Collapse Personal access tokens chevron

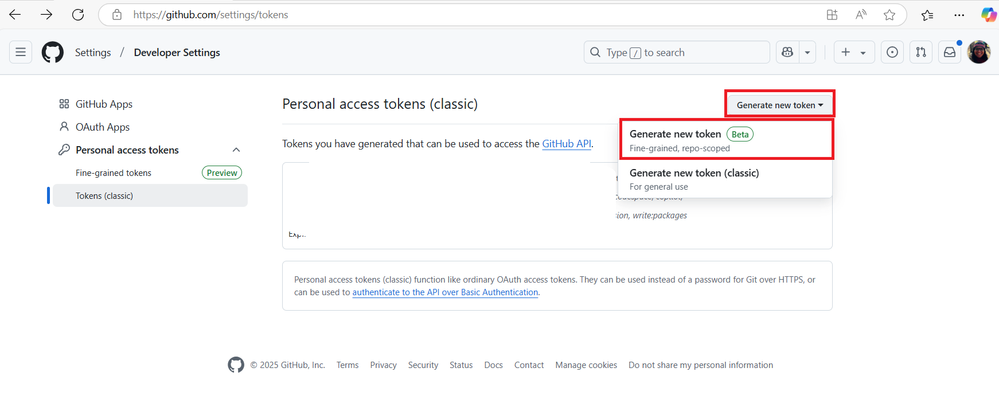236,150
